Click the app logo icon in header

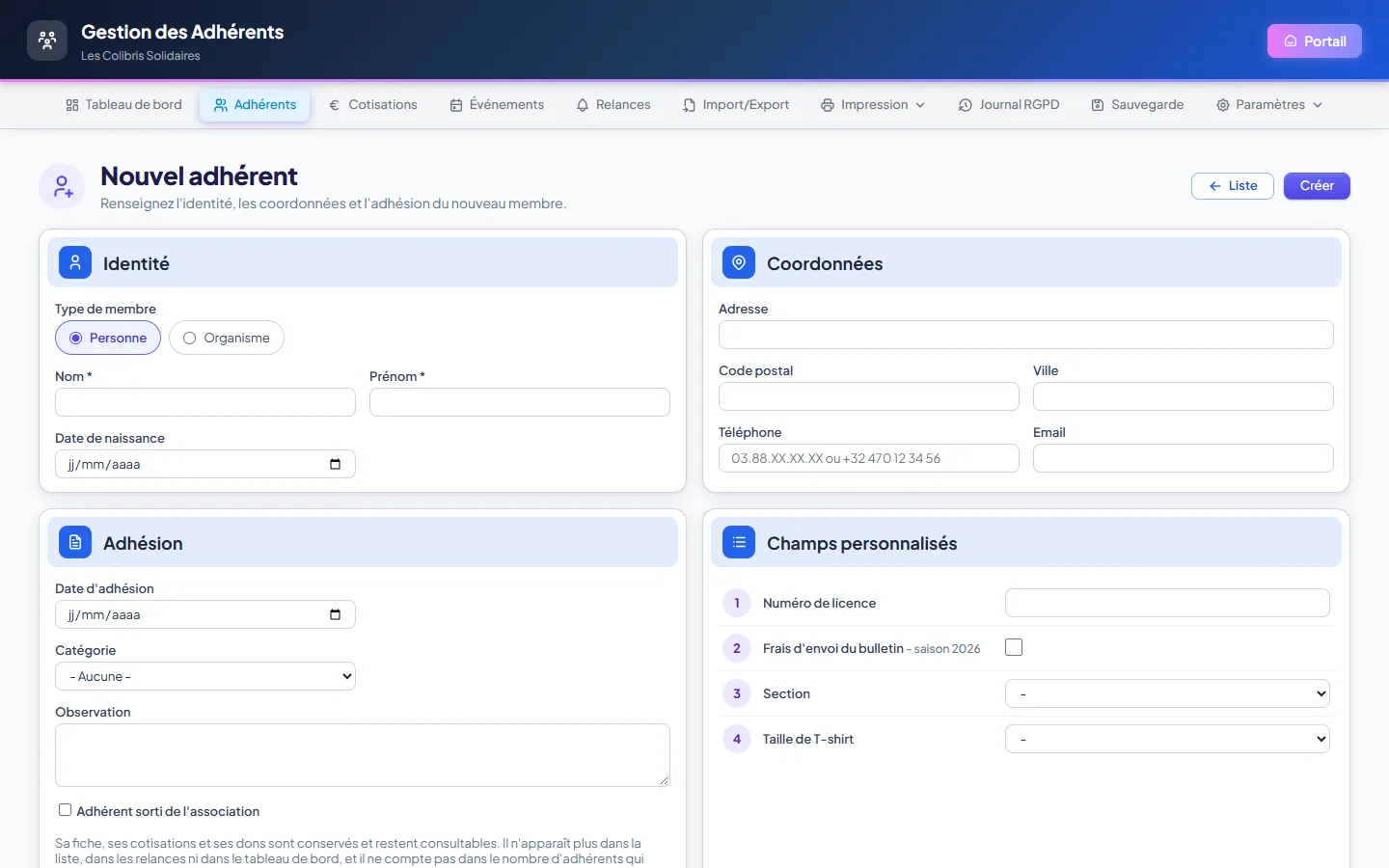coord(47,41)
